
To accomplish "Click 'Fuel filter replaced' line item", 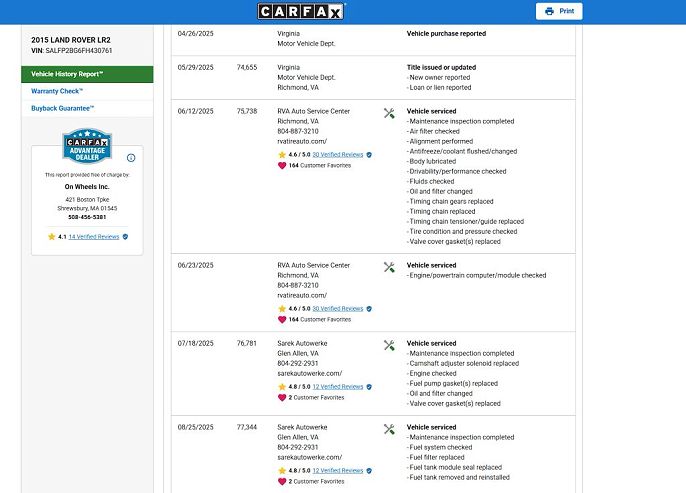I will point(437,458).
